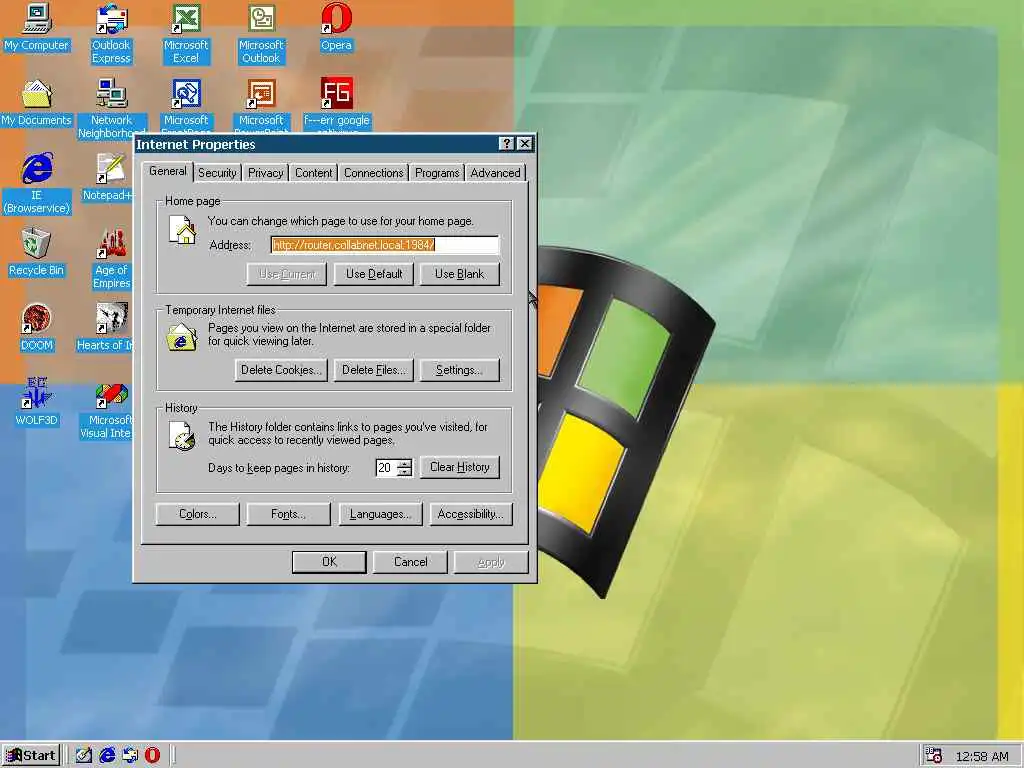Switch to the Privacy tab
Image resolution: width=1024 pixels, height=768 pixels.
pyautogui.click(x=265, y=173)
